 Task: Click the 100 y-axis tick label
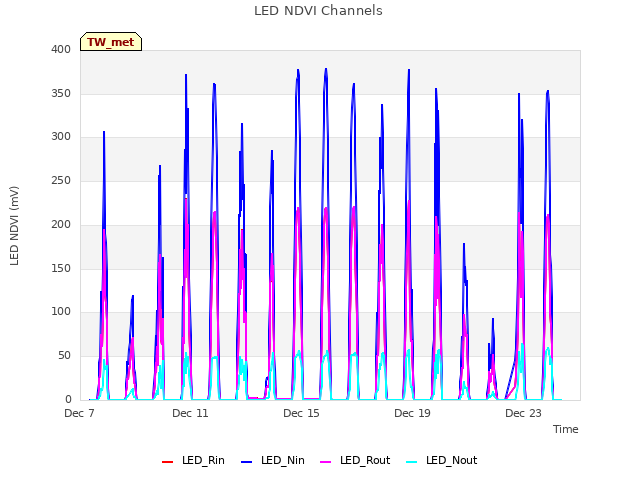(61, 312)
